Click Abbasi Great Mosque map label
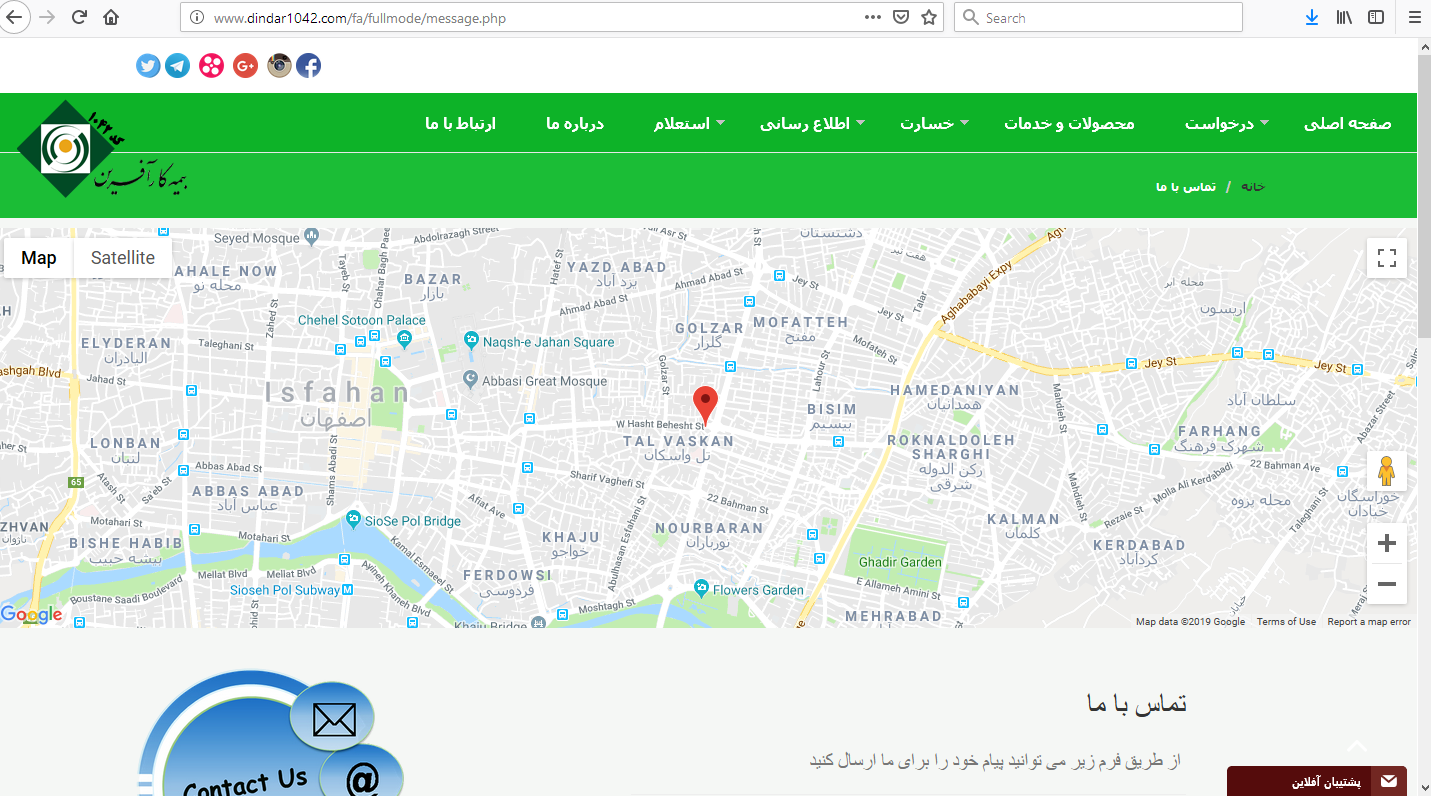 tap(545, 381)
